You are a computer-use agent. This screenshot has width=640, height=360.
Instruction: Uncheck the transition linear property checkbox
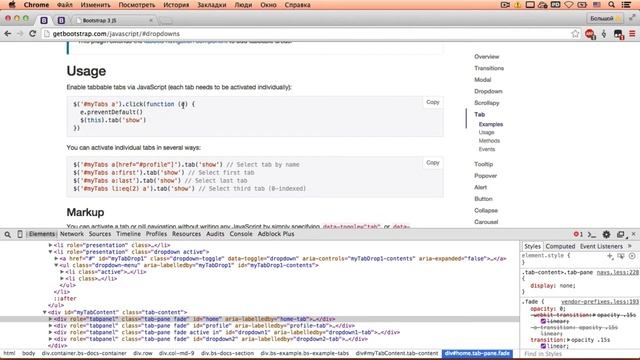[x=543, y=346]
